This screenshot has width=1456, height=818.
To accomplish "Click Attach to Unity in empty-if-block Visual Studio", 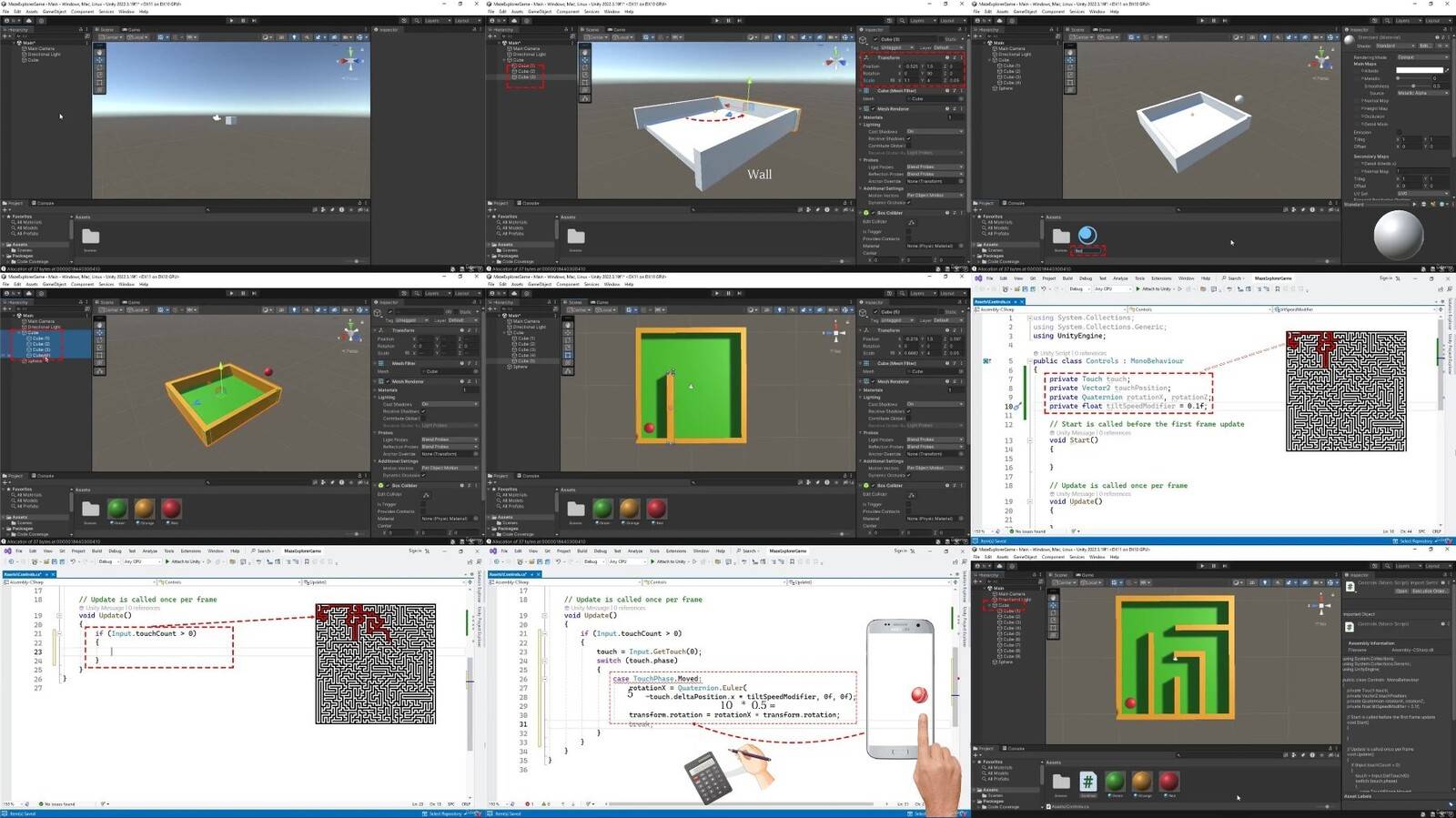I will 184,561.
